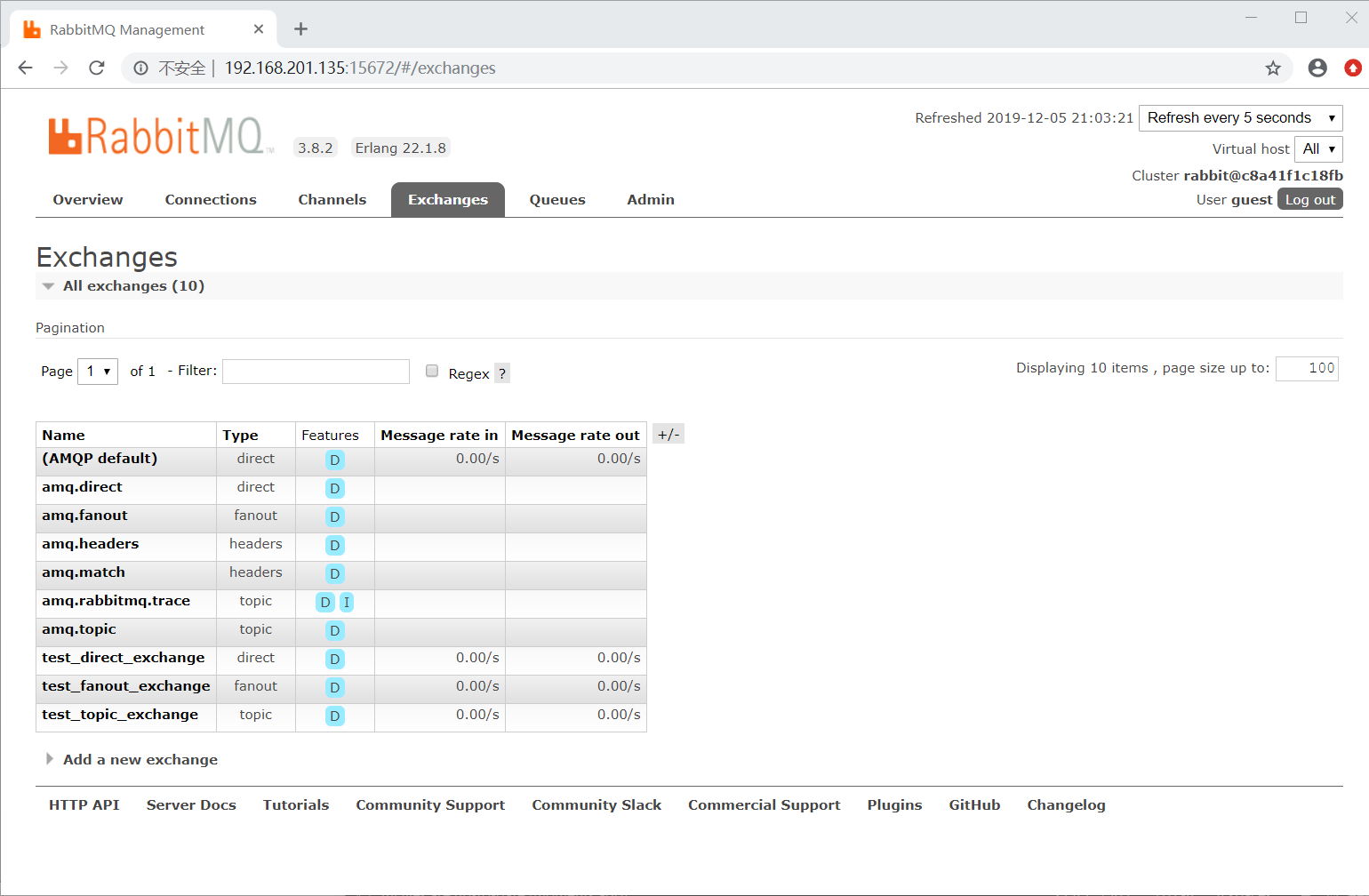
Task: Switch to the Queues tab
Action: coord(557,199)
